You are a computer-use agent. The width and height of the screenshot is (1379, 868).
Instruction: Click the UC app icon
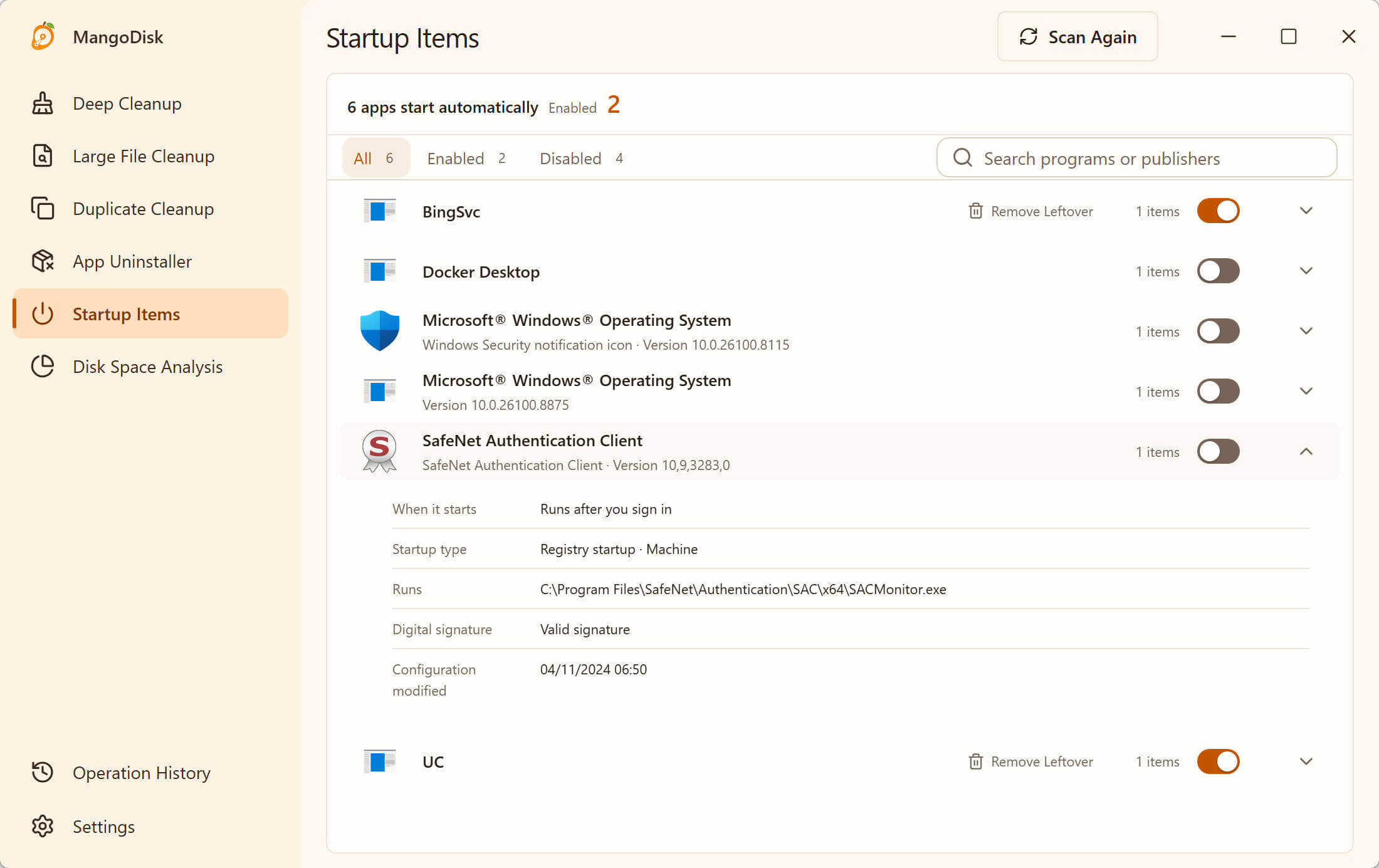(x=380, y=761)
